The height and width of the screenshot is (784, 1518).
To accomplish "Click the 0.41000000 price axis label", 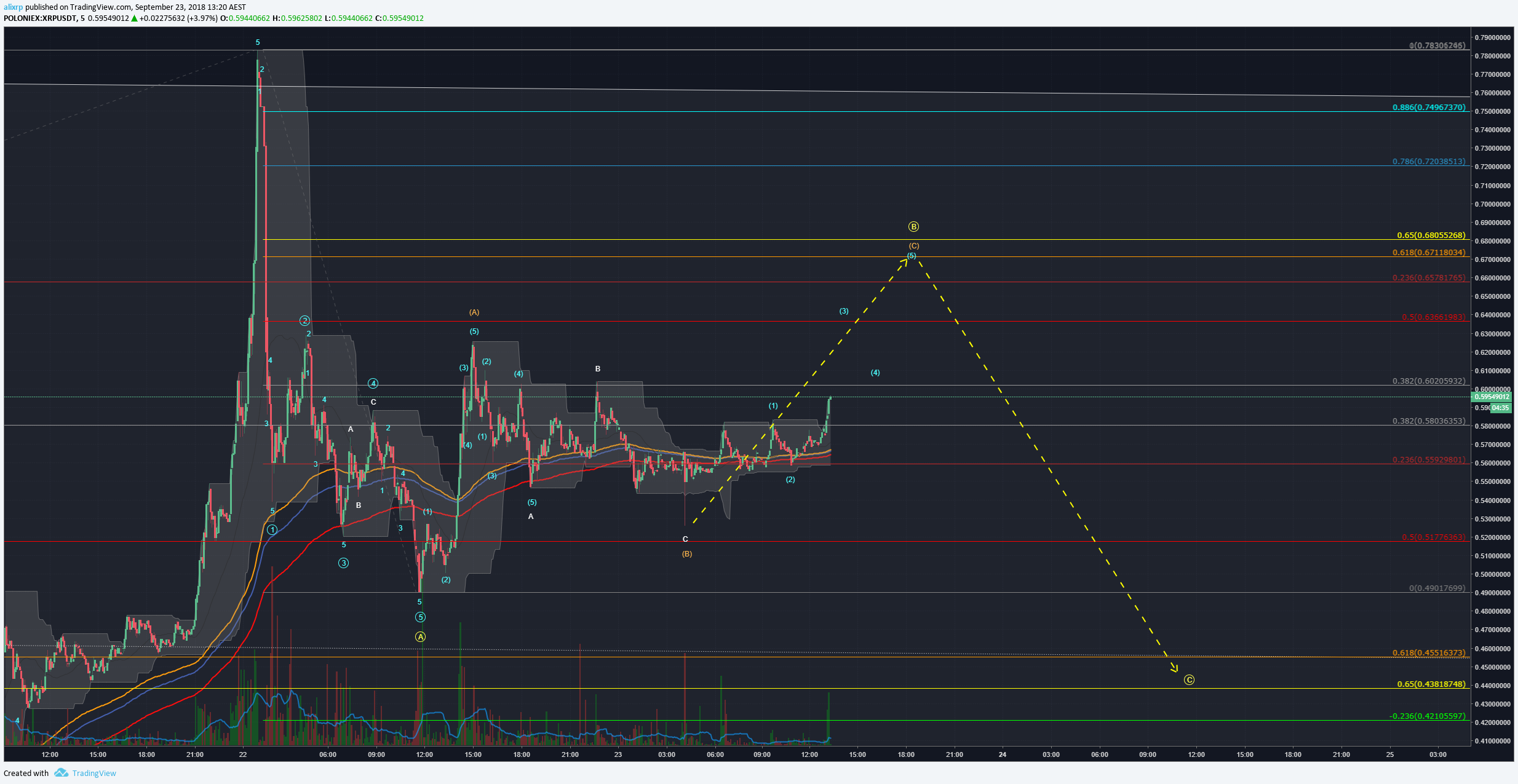I will pyautogui.click(x=1493, y=741).
